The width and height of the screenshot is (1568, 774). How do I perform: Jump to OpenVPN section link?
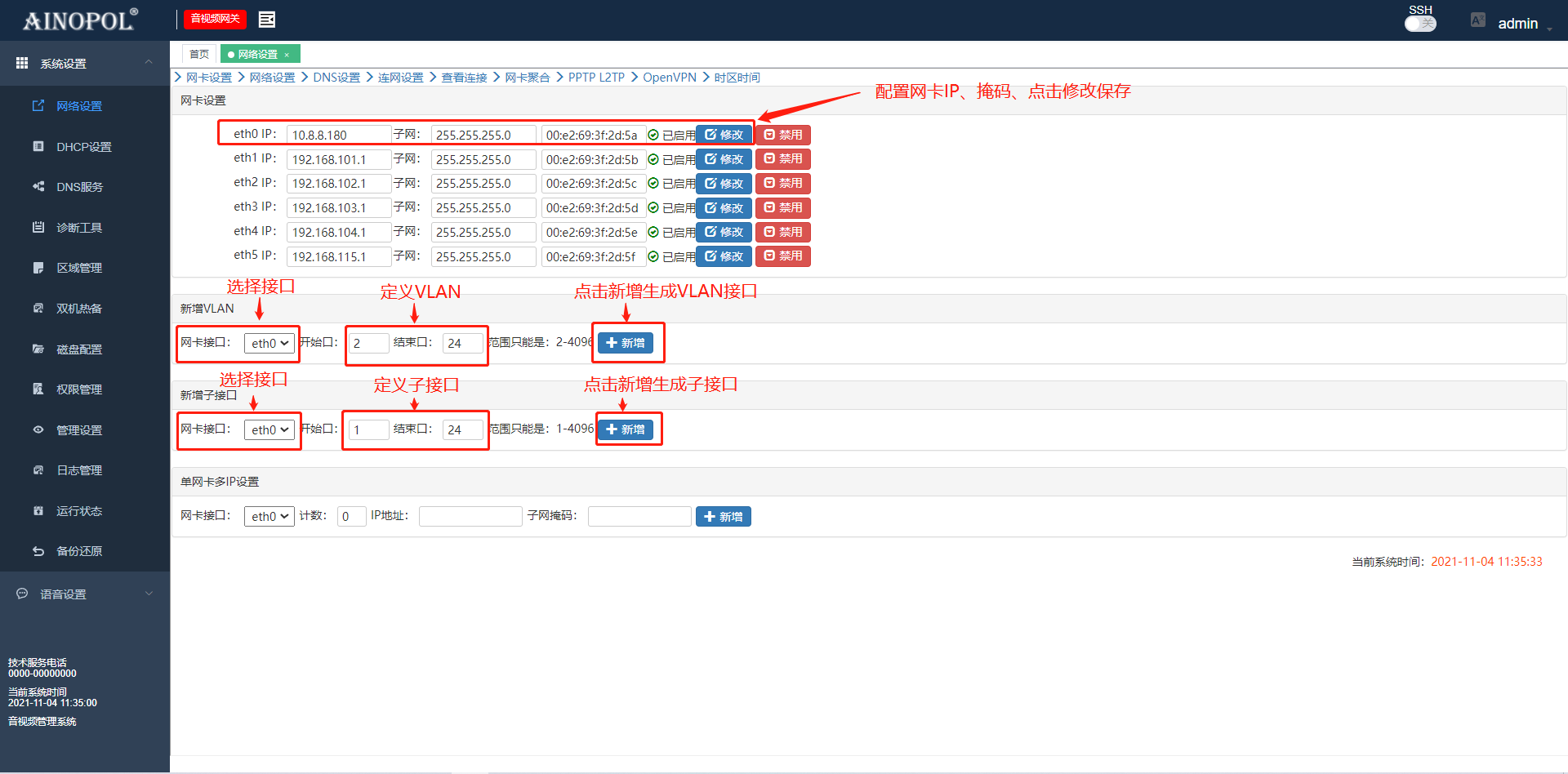(x=669, y=78)
